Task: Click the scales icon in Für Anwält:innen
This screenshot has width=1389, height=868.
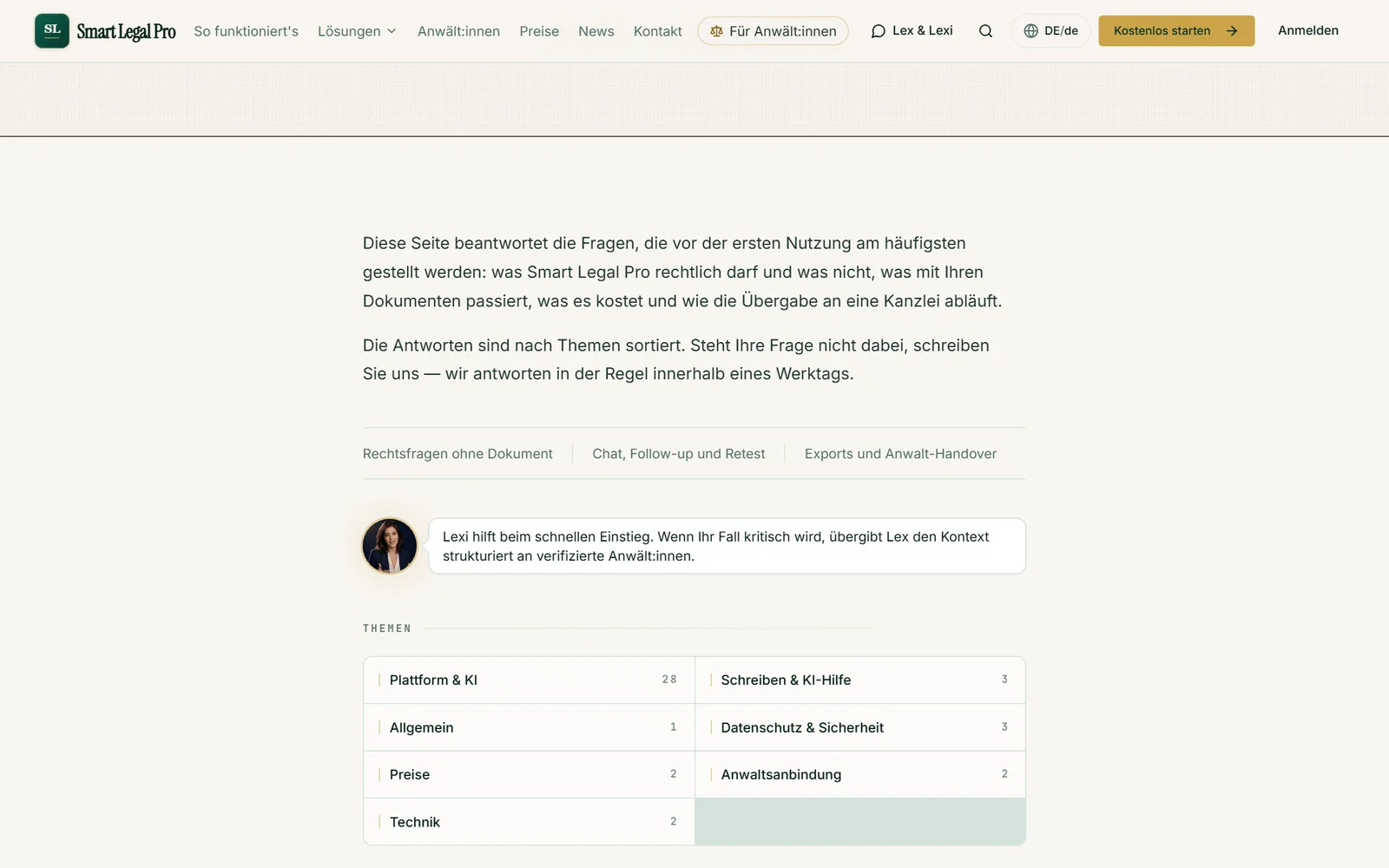Action: click(716, 31)
